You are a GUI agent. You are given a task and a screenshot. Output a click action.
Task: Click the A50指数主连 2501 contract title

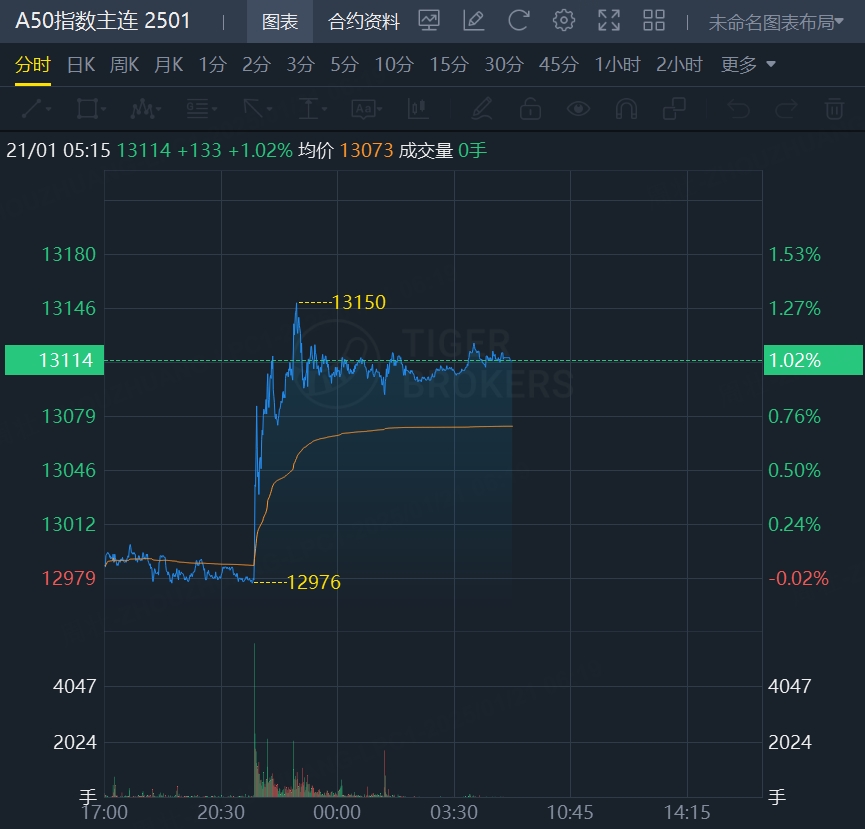[x=103, y=21]
